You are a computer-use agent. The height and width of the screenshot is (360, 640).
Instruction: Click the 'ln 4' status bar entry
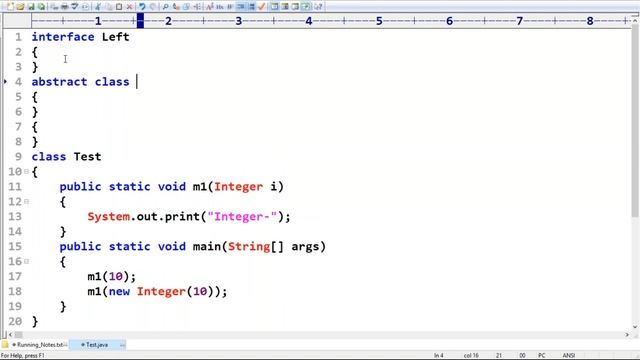(439, 356)
